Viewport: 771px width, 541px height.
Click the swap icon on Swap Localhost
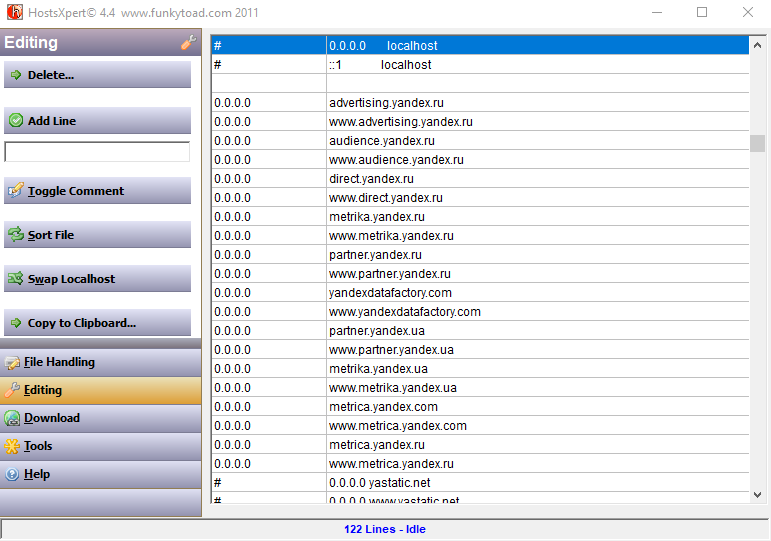click(16, 278)
